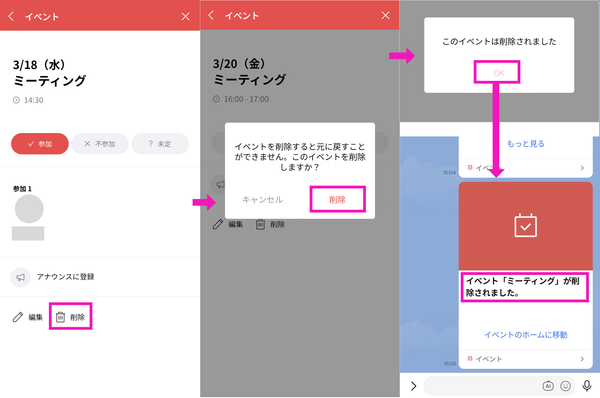Select 不参加 attendance option

click(100, 144)
